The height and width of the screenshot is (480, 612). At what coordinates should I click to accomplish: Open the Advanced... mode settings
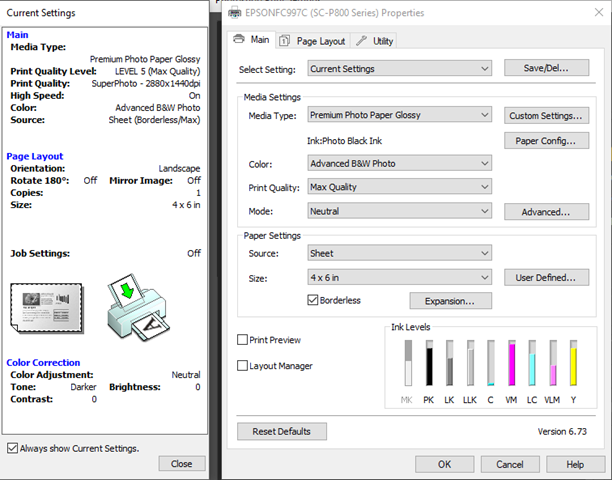pyautogui.click(x=546, y=212)
